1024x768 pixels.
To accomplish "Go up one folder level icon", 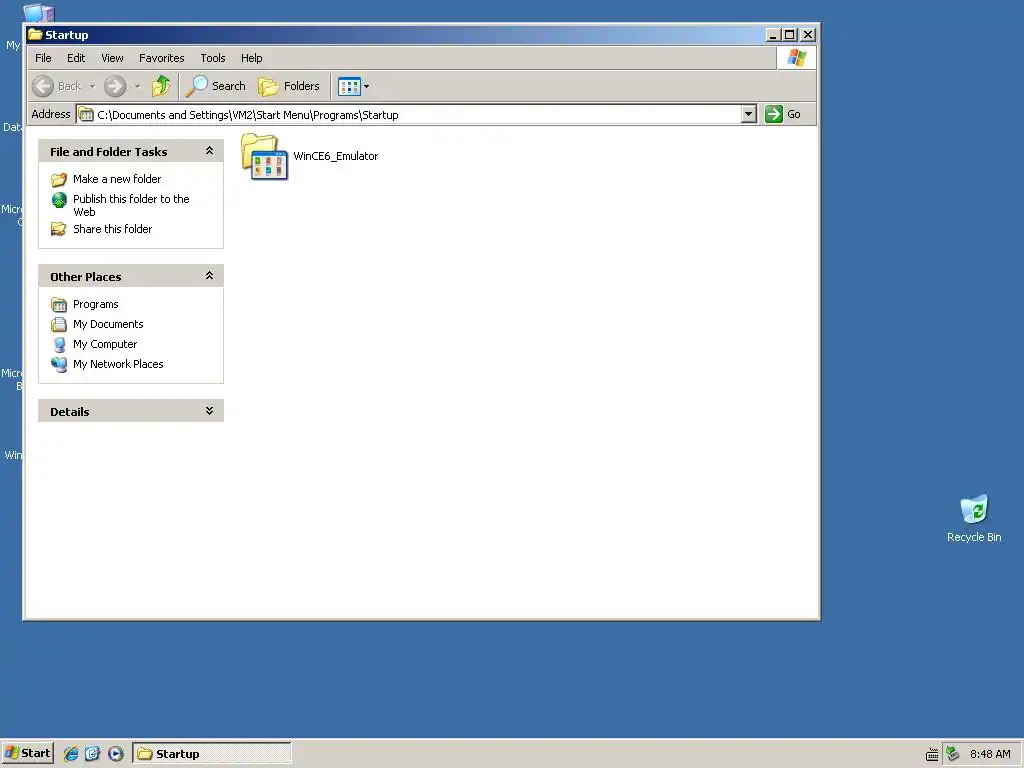I will click(x=161, y=86).
